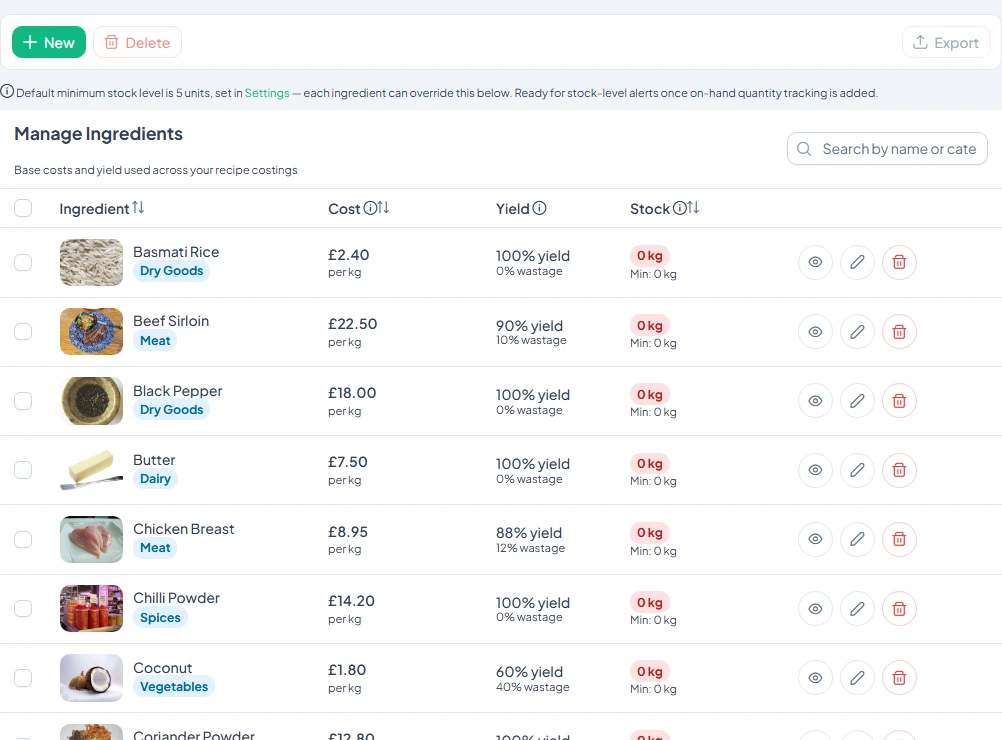Click the £22.50 cost value
Screen dimensions: 1002x740
point(353,324)
